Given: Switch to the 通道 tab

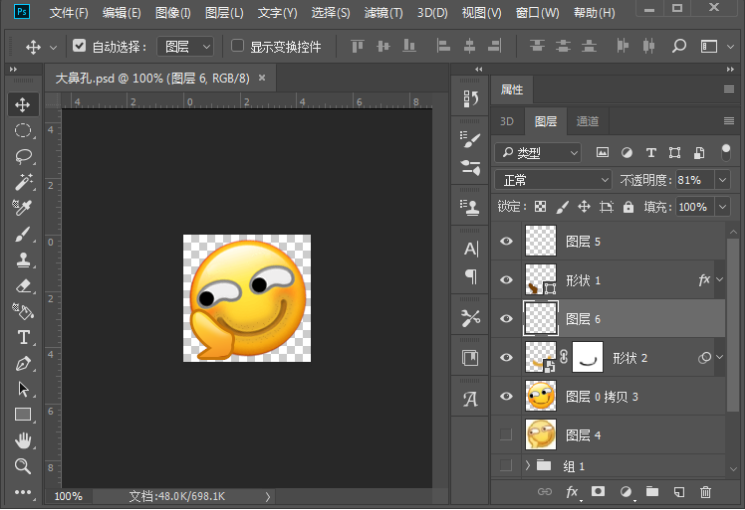Looking at the screenshot, I should click(x=587, y=121).
